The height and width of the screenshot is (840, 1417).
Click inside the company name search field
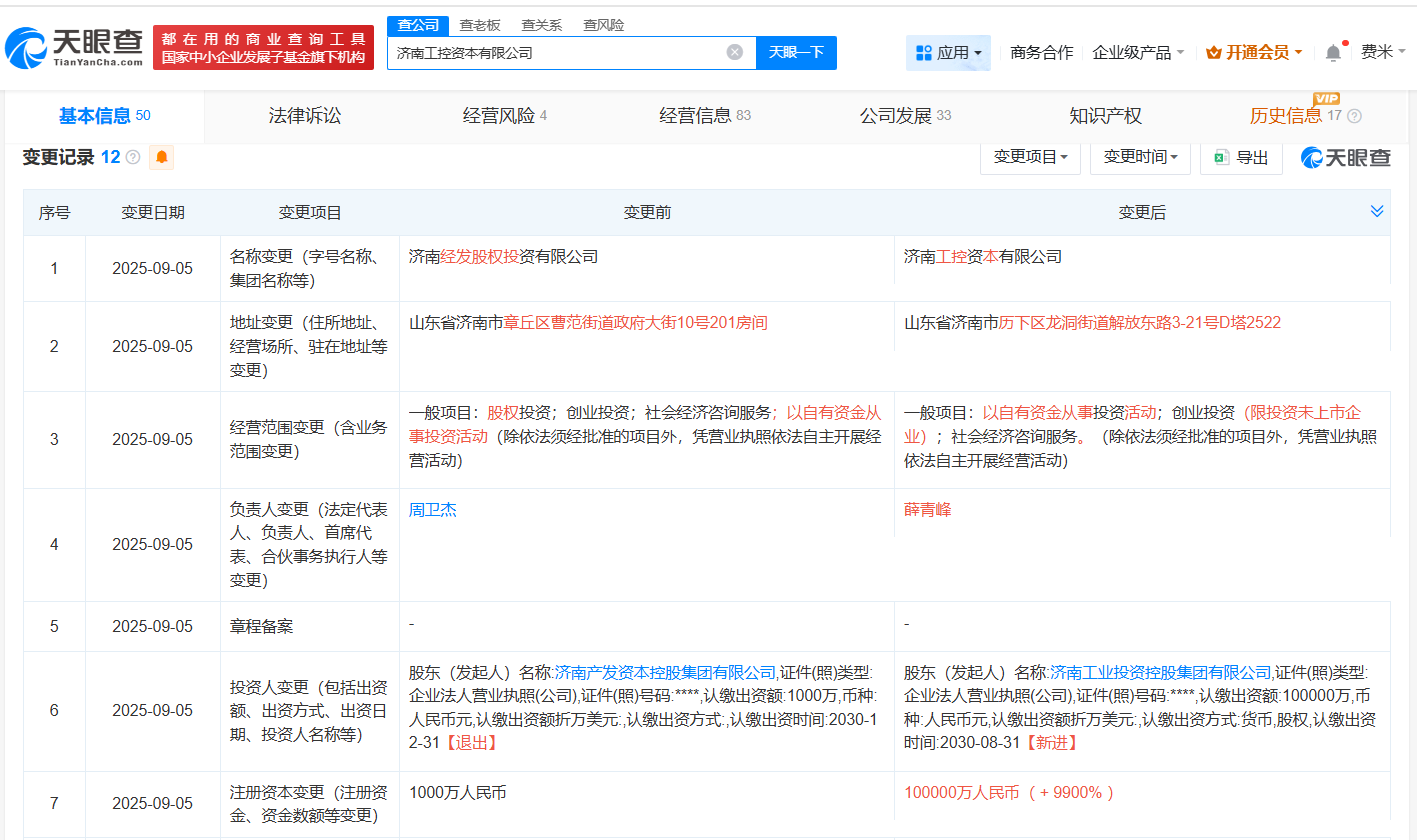pos(560,52)
